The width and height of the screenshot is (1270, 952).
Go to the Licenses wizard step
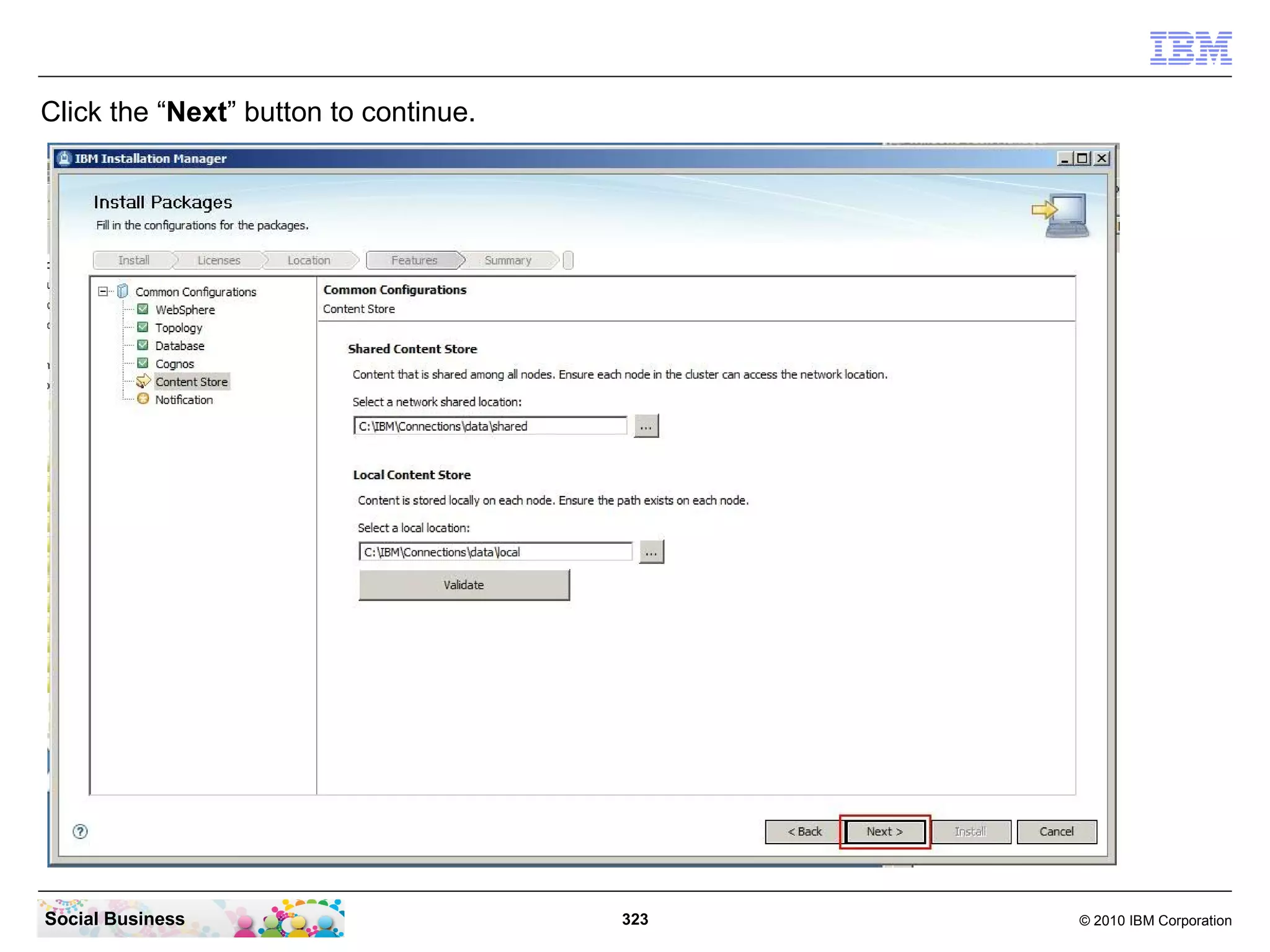coord(218,260)
